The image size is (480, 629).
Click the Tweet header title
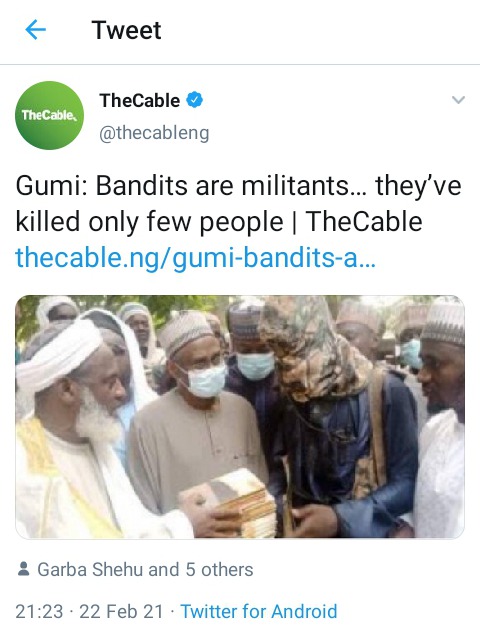126,30
